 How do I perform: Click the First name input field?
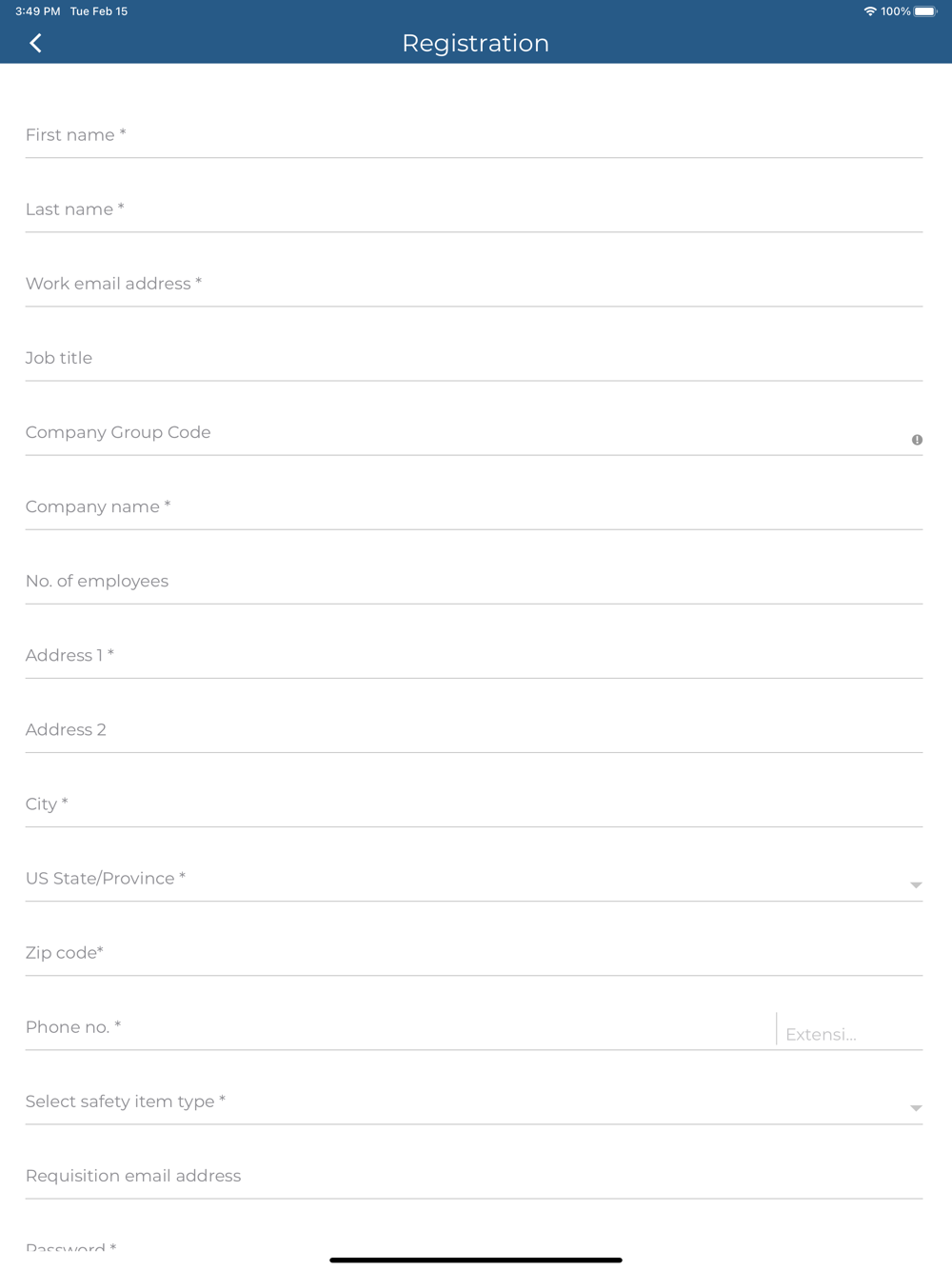tap(473, 136)
